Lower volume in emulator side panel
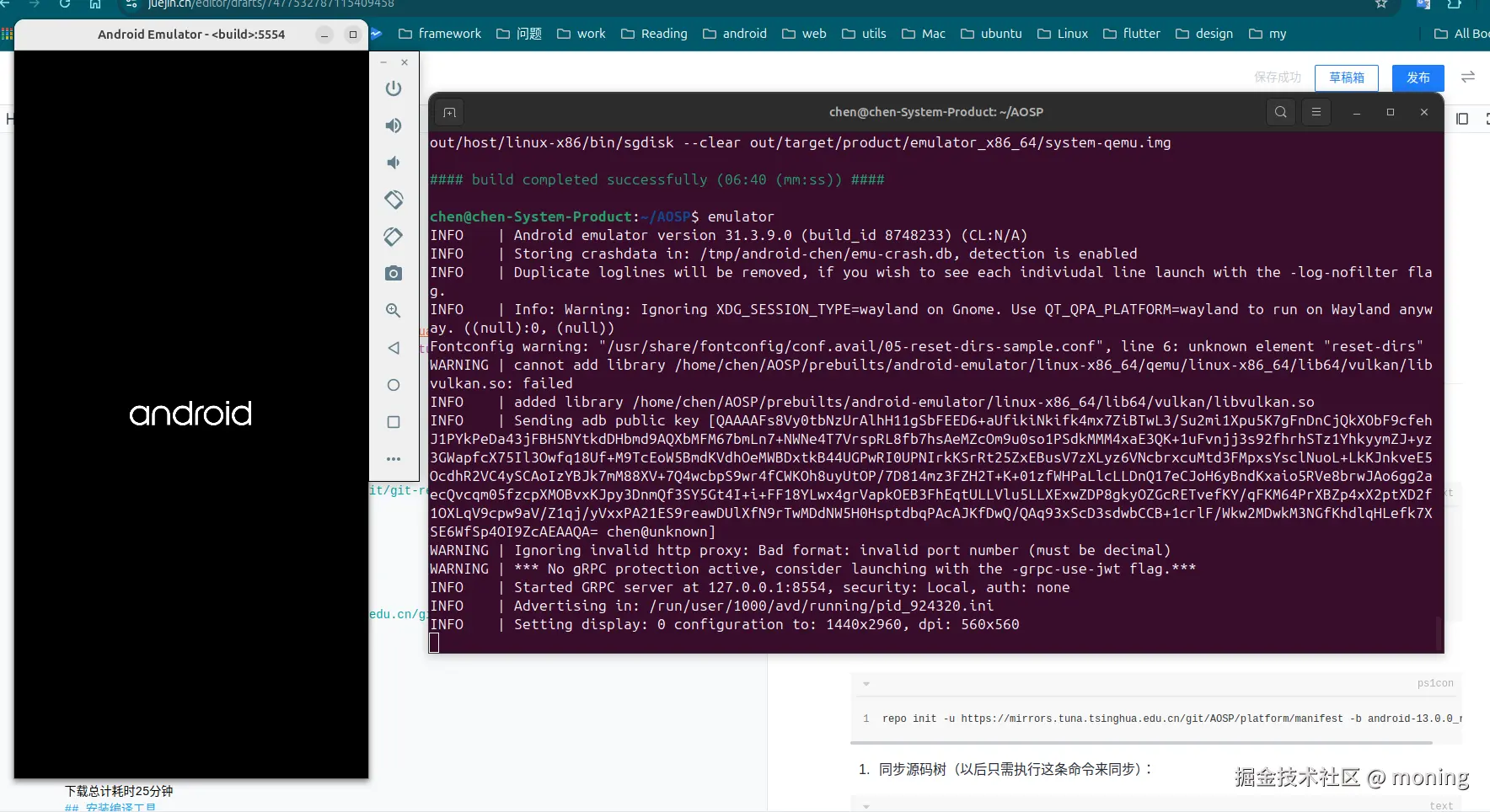The height and width of the screenshot is (812, 1490). [x=394, y=163]
